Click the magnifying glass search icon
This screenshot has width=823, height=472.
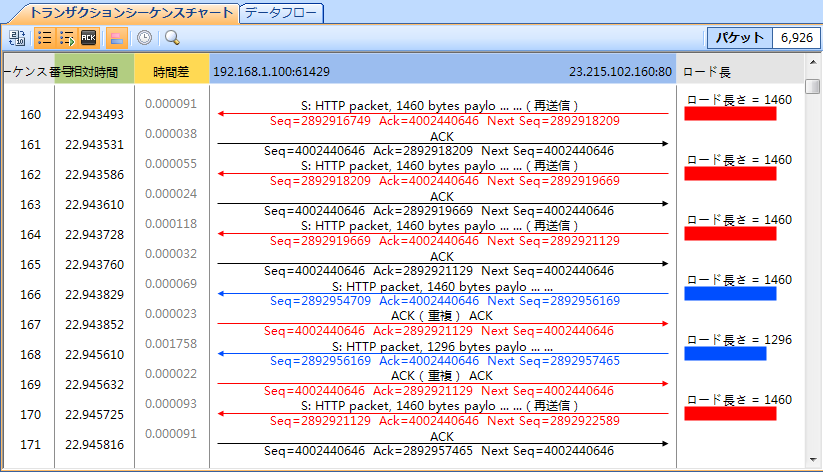(172, 38)
